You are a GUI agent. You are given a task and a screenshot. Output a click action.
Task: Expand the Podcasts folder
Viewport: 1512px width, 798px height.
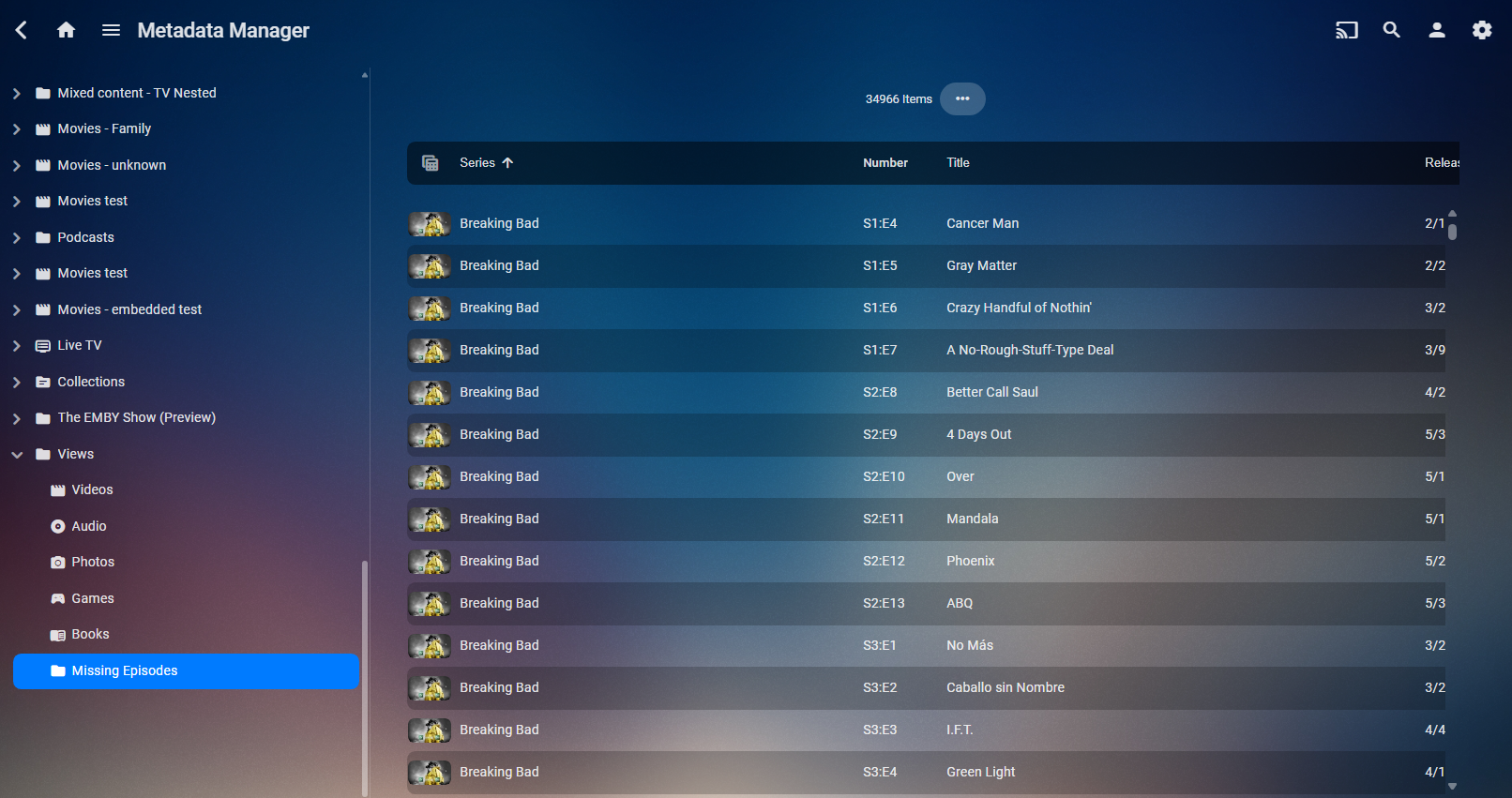[17, 237]
